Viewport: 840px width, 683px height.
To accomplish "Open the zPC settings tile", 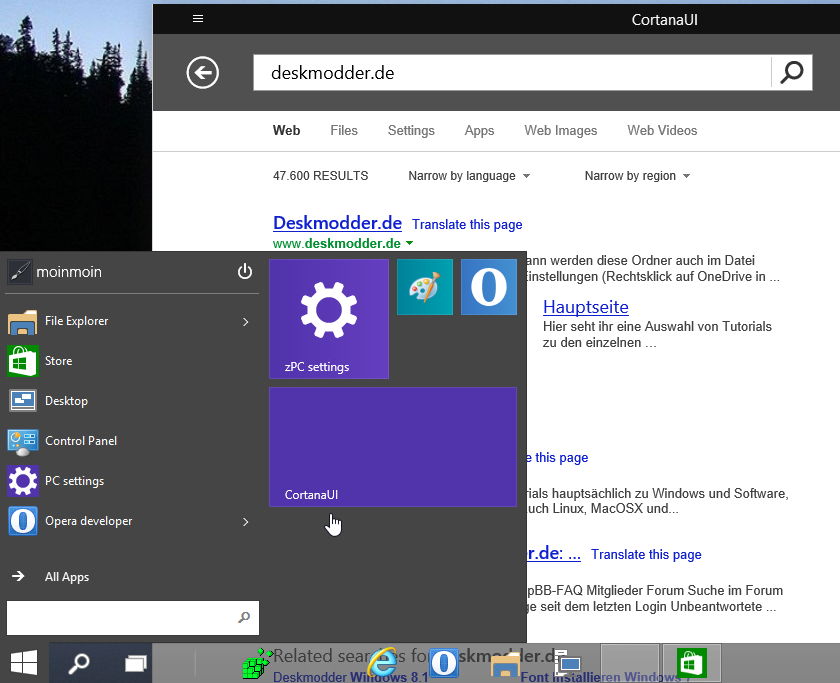I will coord(329,319).
